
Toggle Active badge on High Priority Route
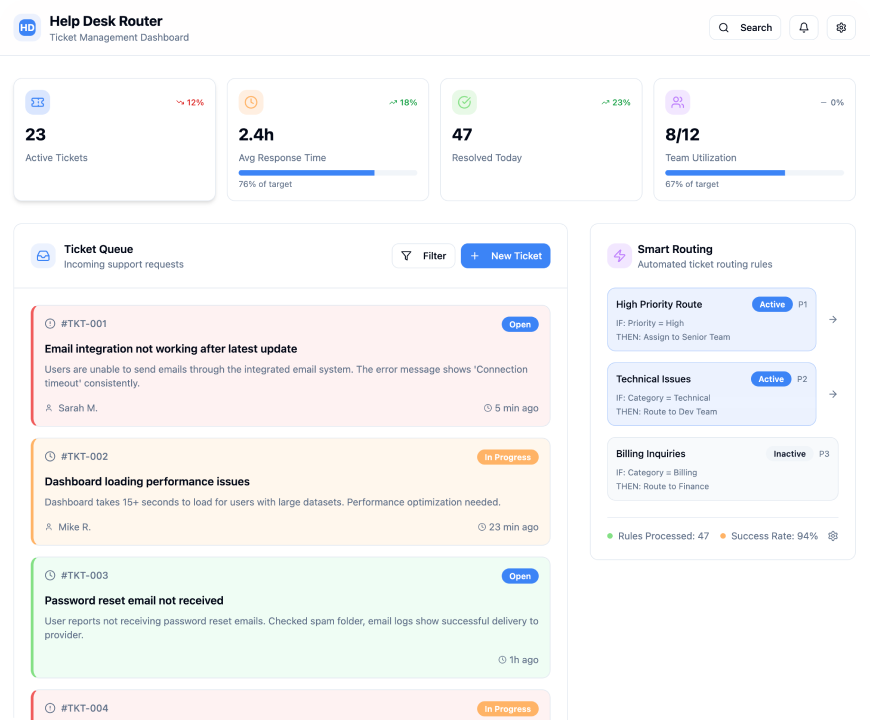click(x=772, y=305)
